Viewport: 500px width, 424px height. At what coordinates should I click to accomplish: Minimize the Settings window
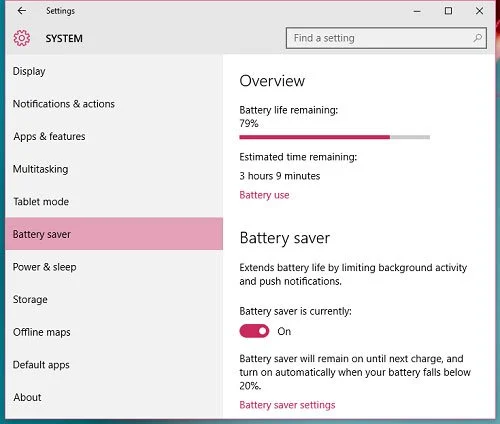[417, 11]
